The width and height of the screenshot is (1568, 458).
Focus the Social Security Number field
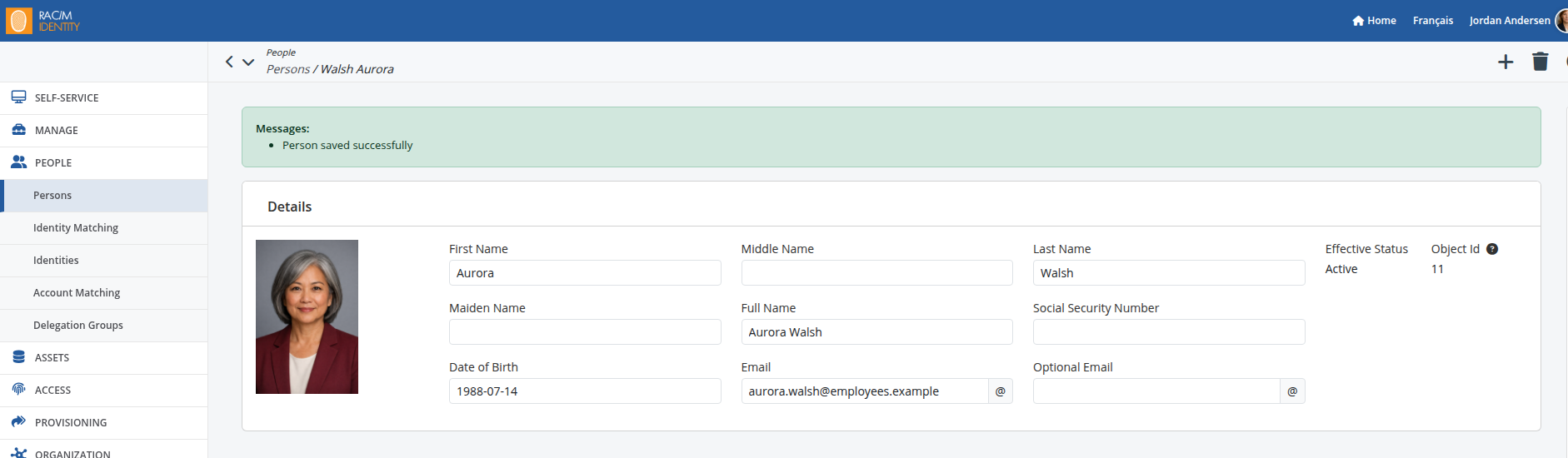point(1169,332)
